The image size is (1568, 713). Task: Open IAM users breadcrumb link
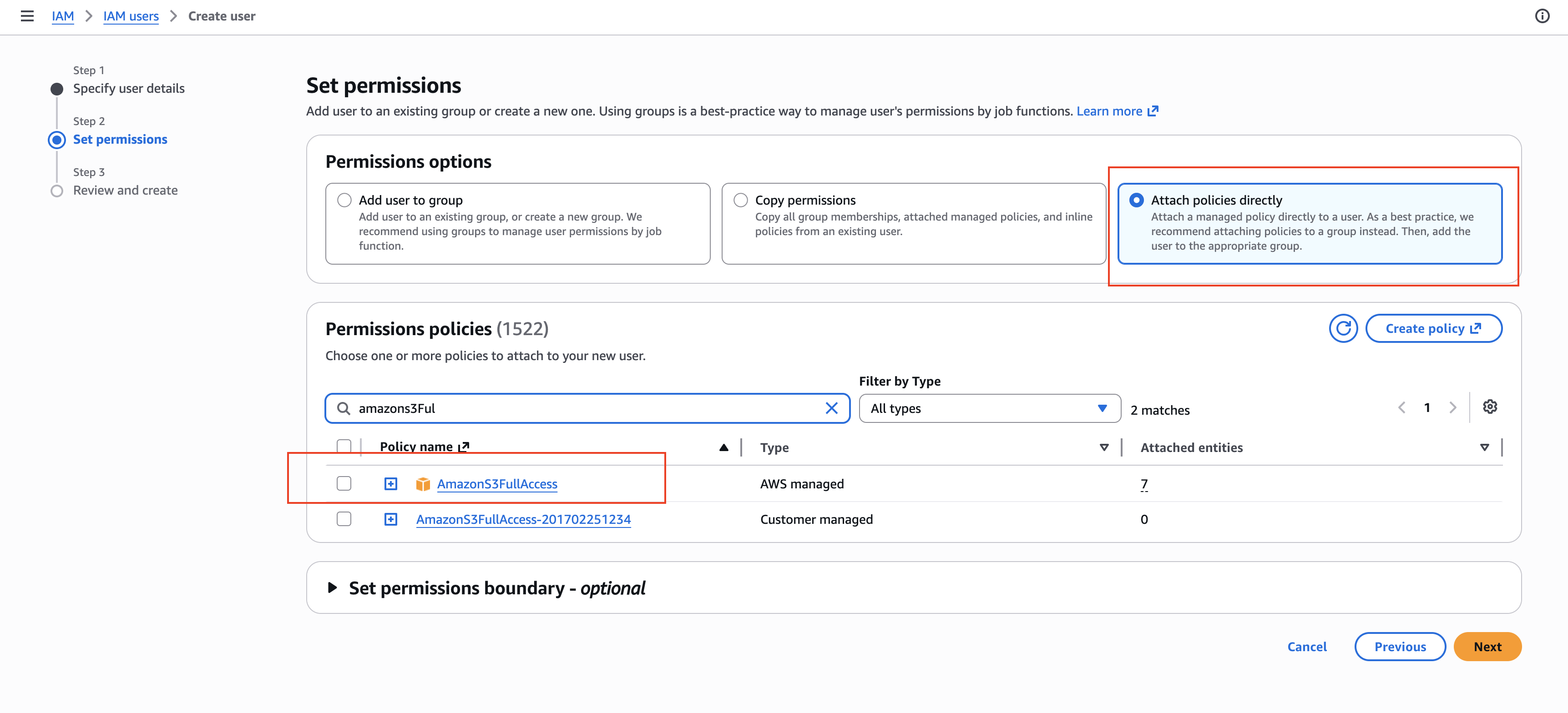(131, 16)
